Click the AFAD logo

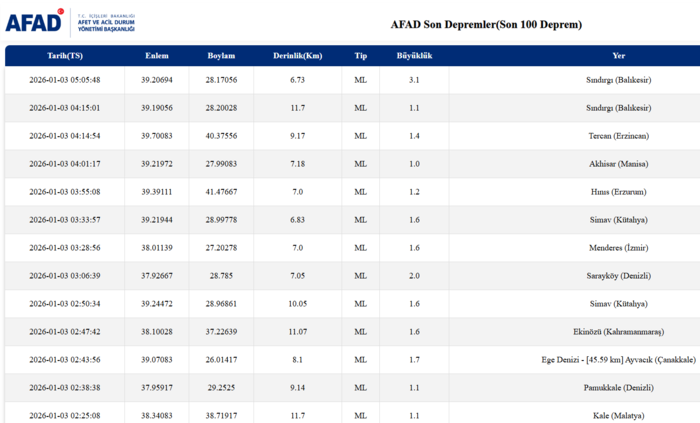71,23
